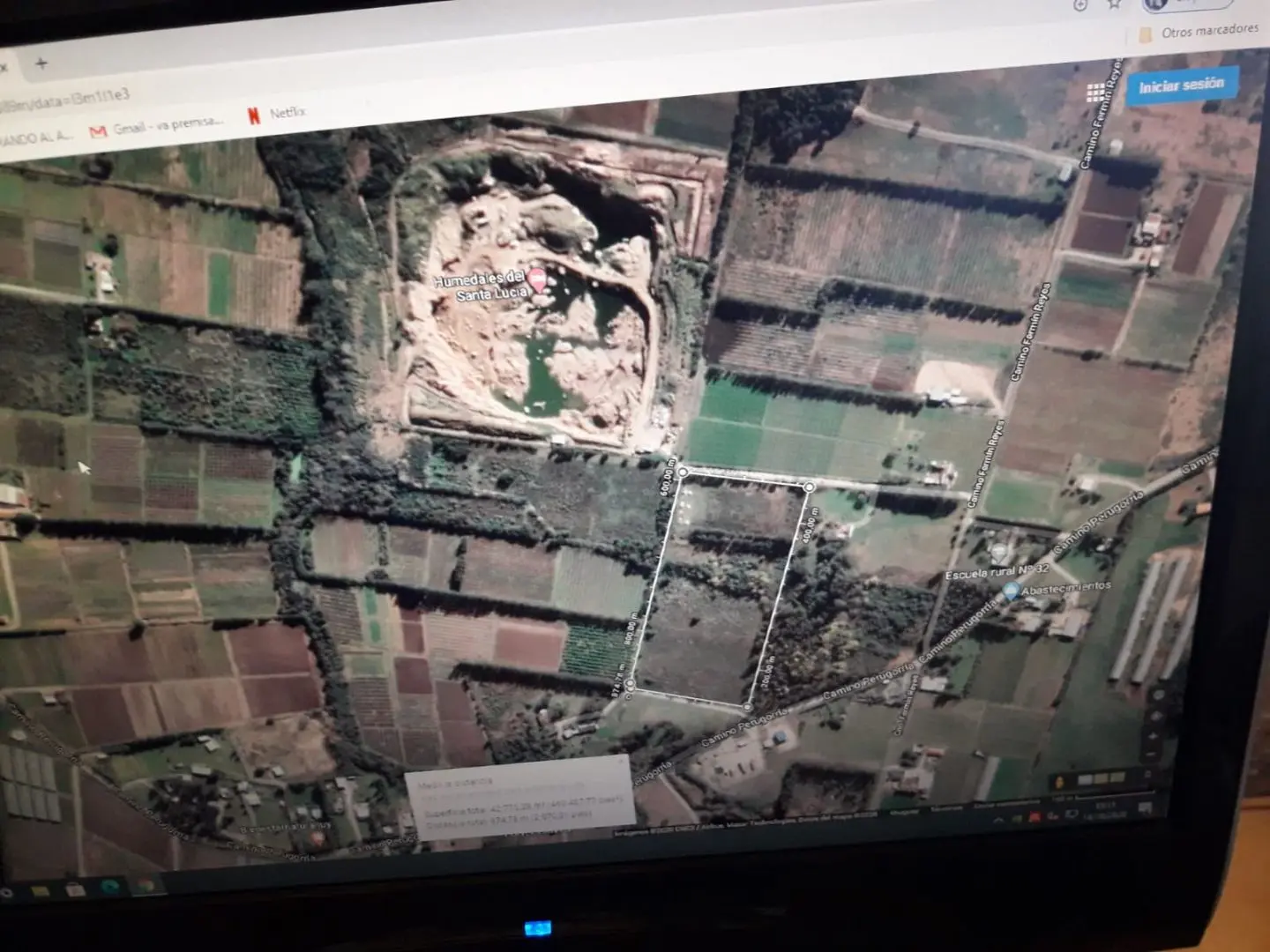Viewport: 1270px width, 952px height.
Task: Close the Medir la distancia popup
Action: (x=623, y=760)
